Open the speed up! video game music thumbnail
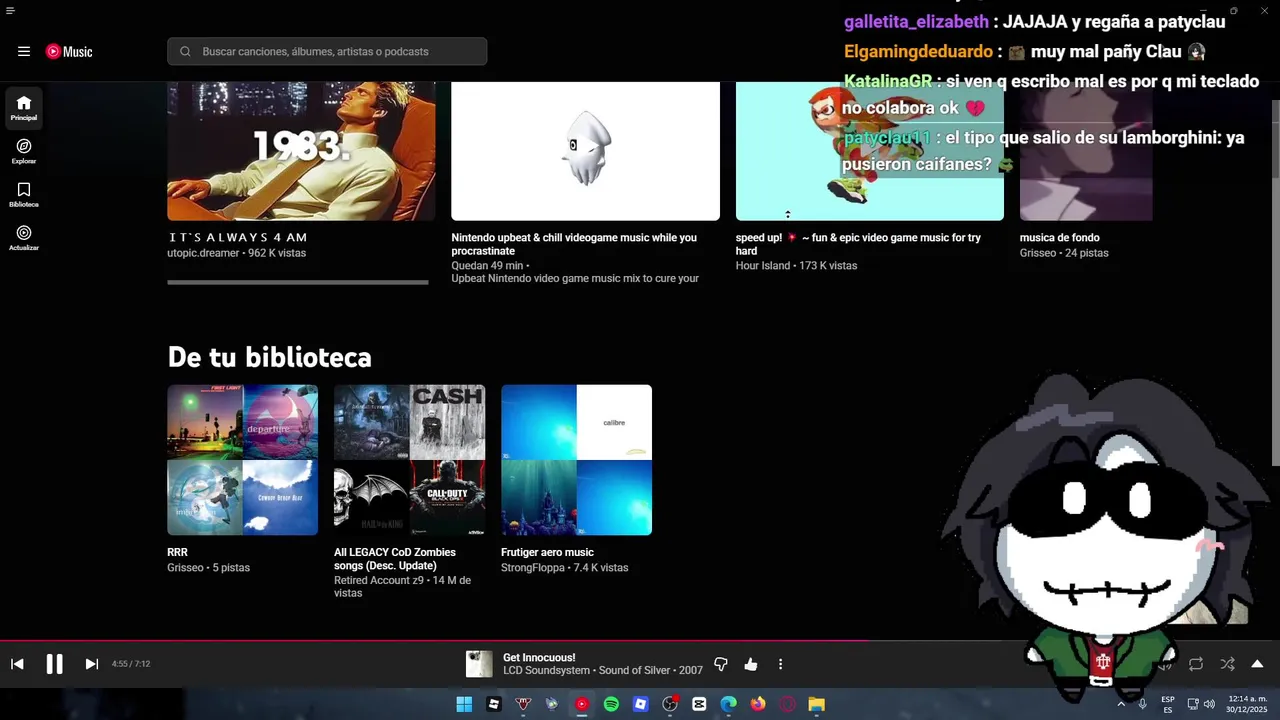The image size is (1280, 720). click(870, 151)
